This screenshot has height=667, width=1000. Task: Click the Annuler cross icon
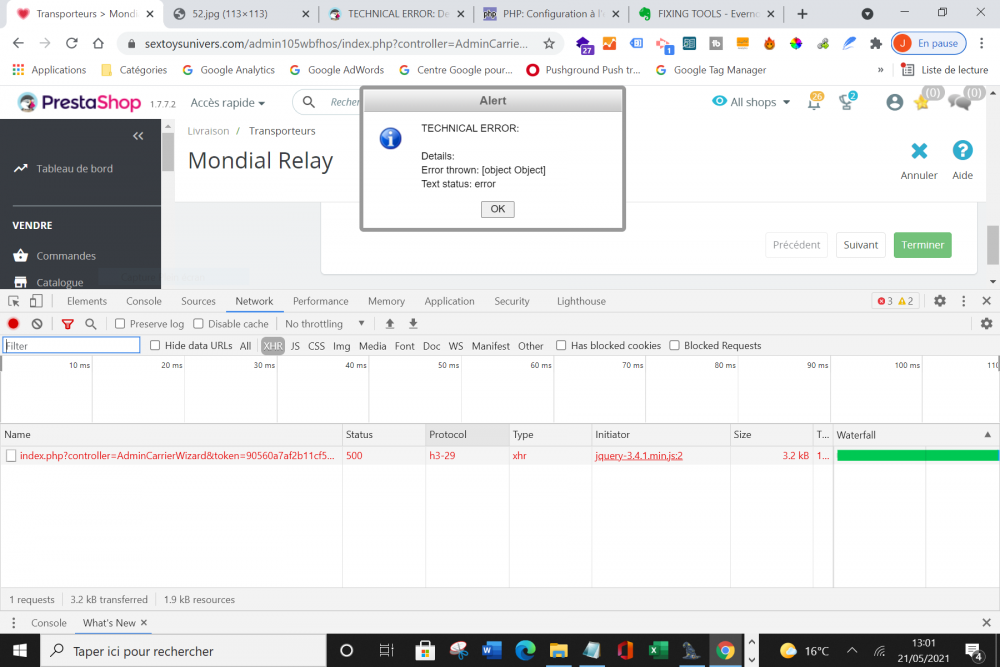point(919,151)
